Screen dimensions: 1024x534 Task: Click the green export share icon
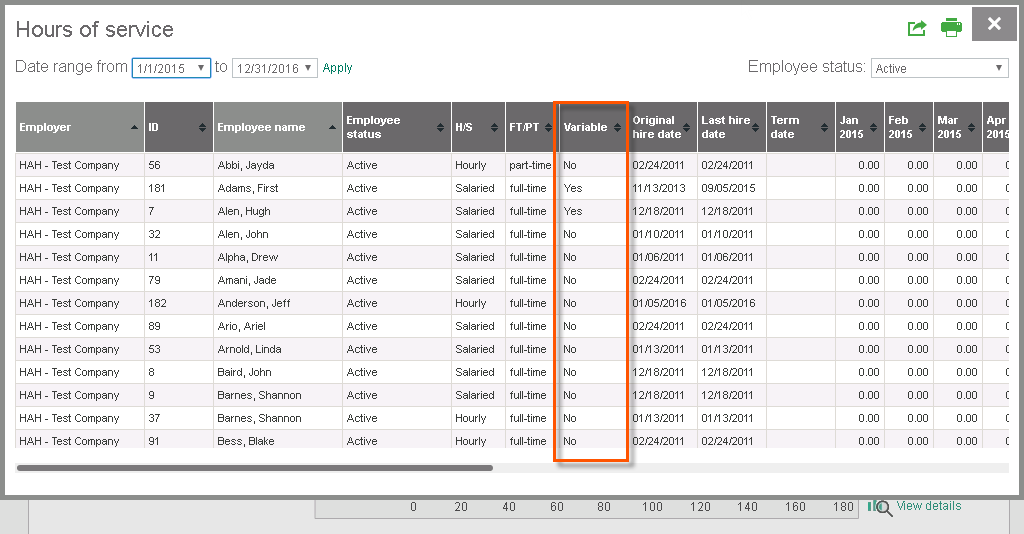click(x=916, y=28)
